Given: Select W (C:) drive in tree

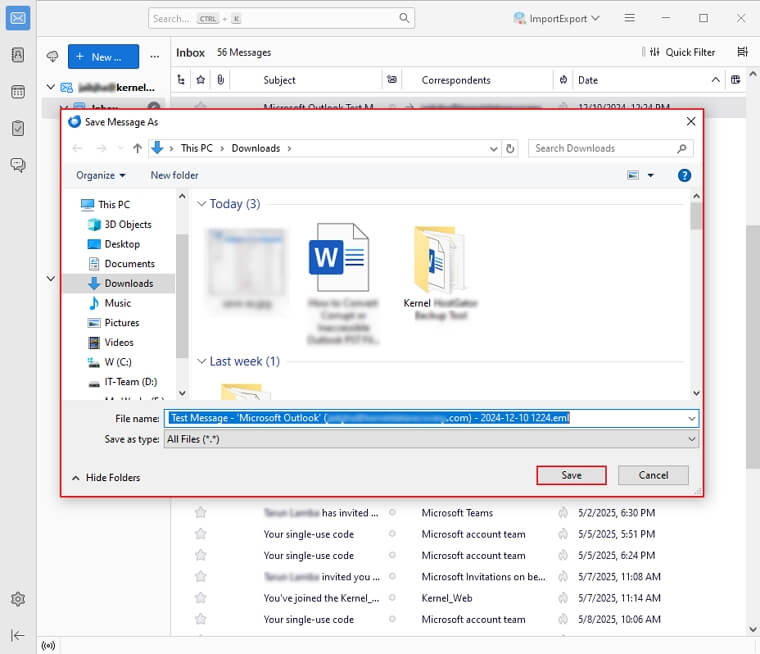Looking at the screenshot, I should (x=118, y=362).
